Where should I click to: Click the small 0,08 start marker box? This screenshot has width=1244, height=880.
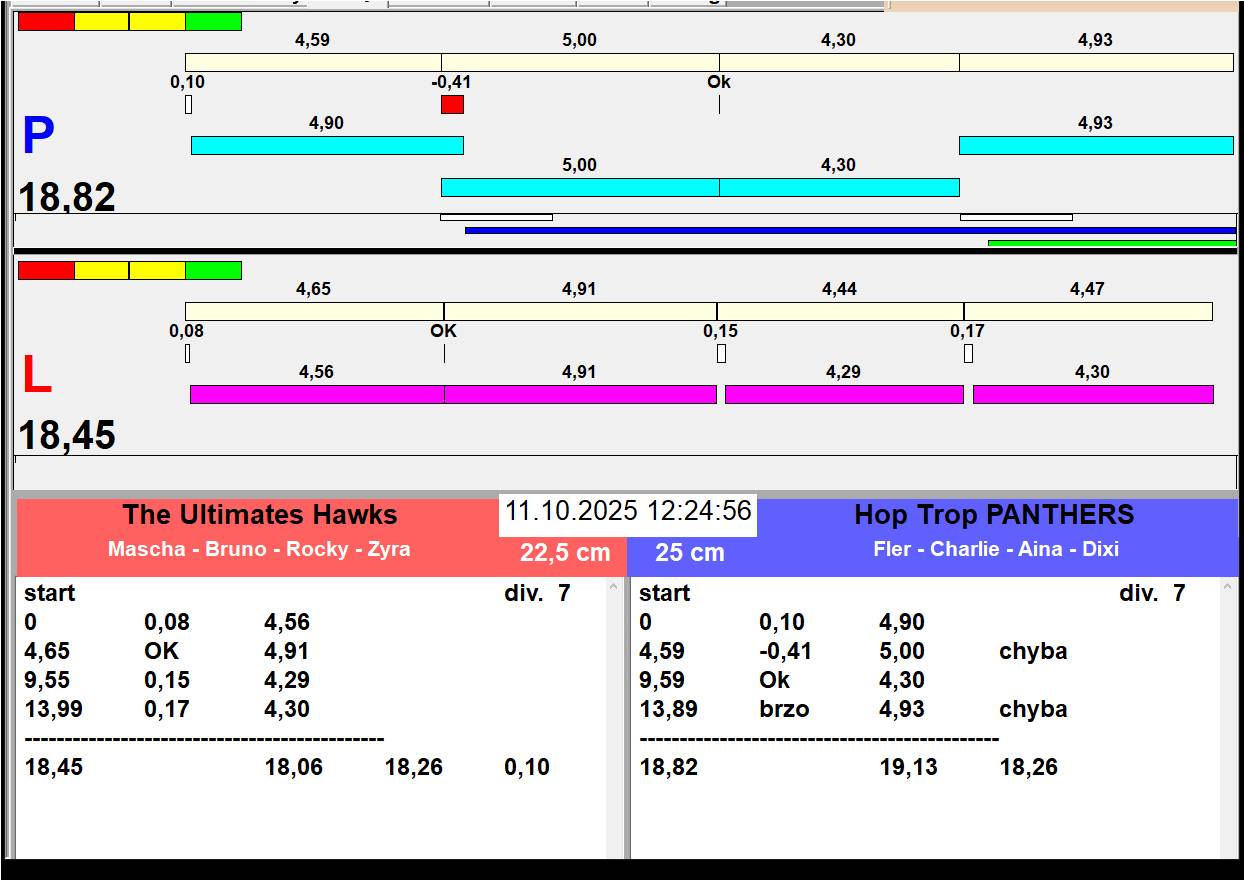point(187,353)
